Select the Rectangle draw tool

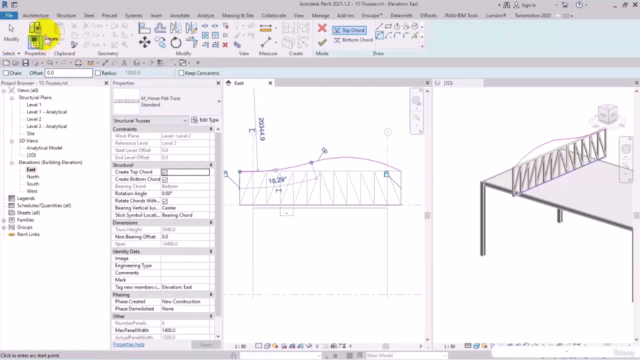pos(388,27)
